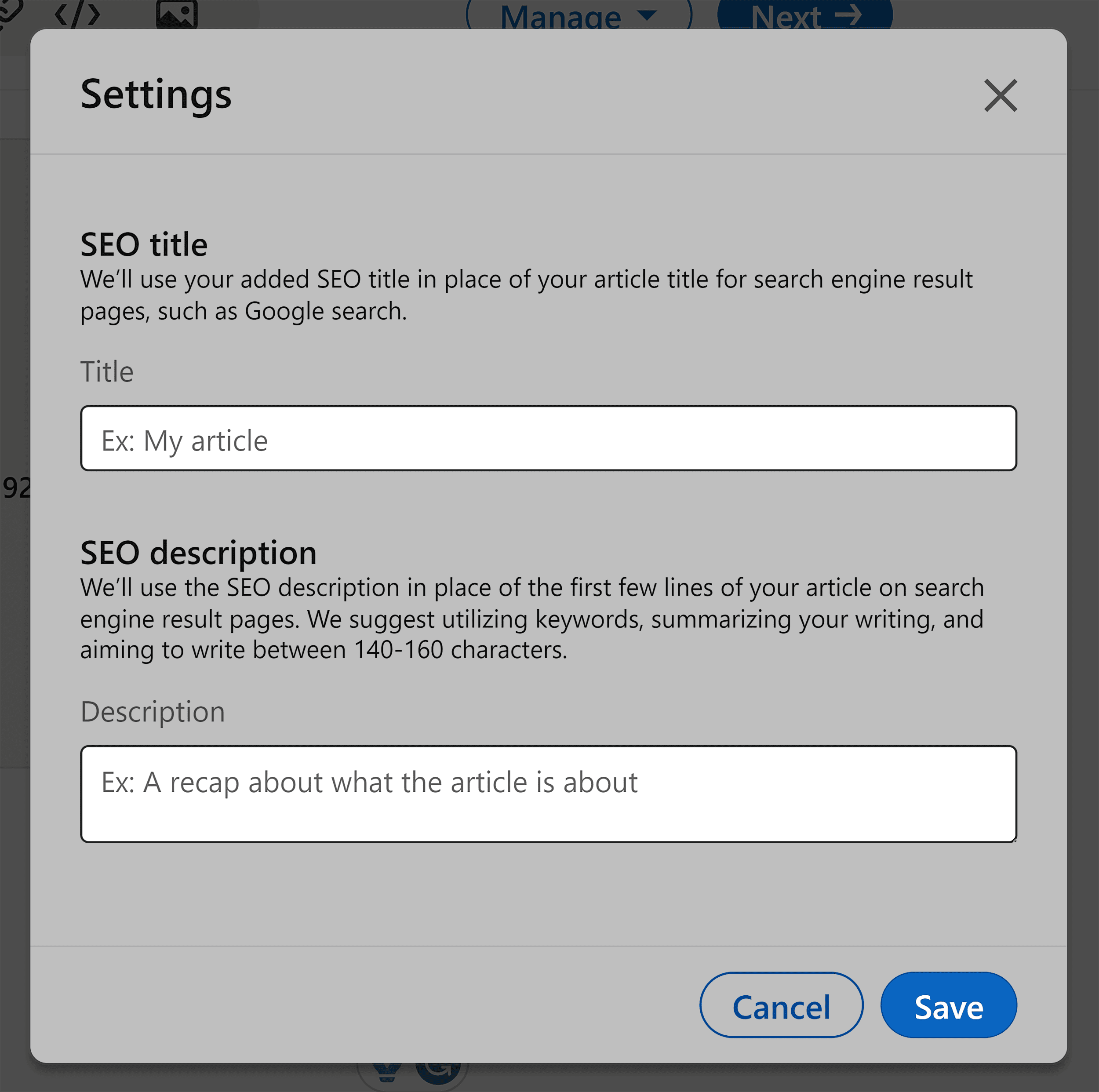Select the SEO title section heading
1099x1092 pixels.
point(144,244)
